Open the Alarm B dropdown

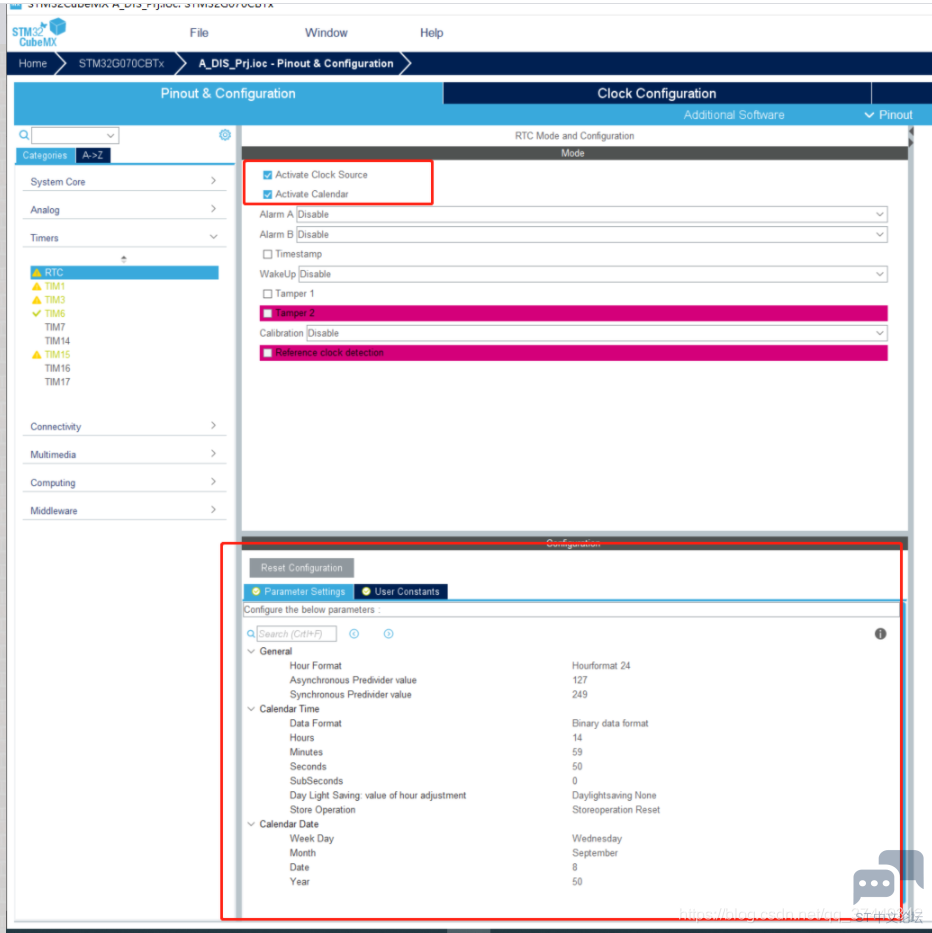(x=592, y=234)
